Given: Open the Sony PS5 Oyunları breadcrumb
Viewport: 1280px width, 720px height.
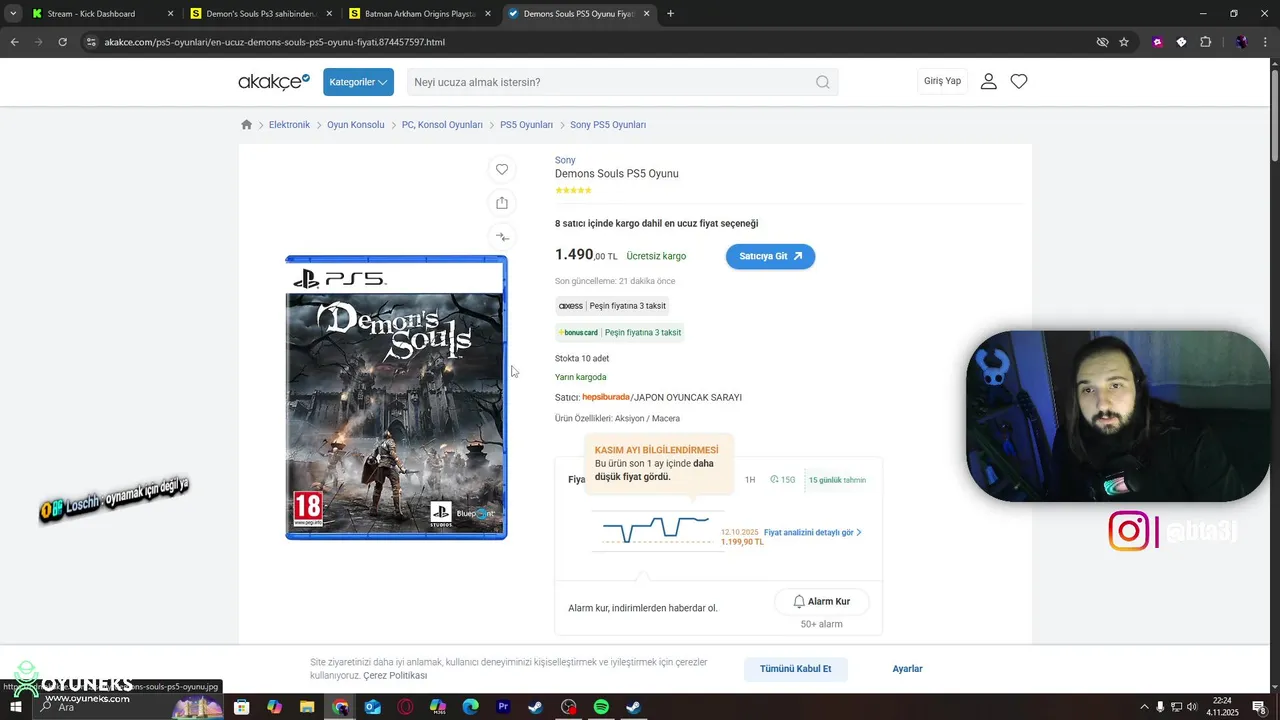Looking at the screenshot, I should [608, 125].
